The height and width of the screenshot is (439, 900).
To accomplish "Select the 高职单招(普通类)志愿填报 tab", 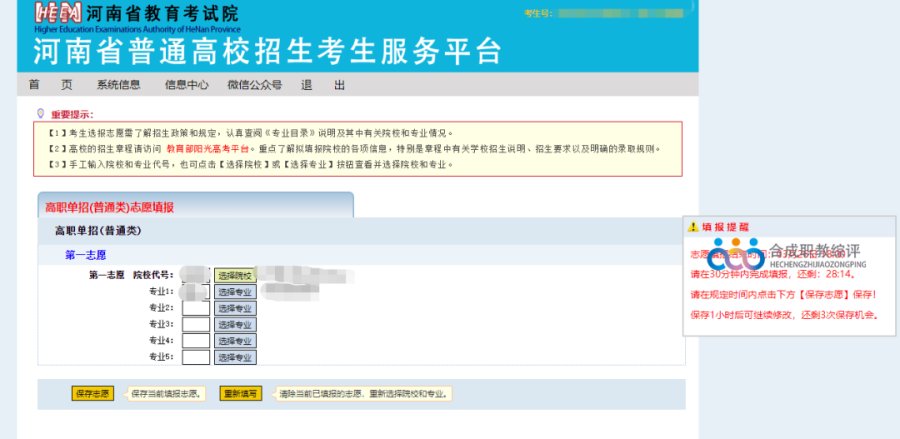I will pyautogui.click(x=195, y=205).
